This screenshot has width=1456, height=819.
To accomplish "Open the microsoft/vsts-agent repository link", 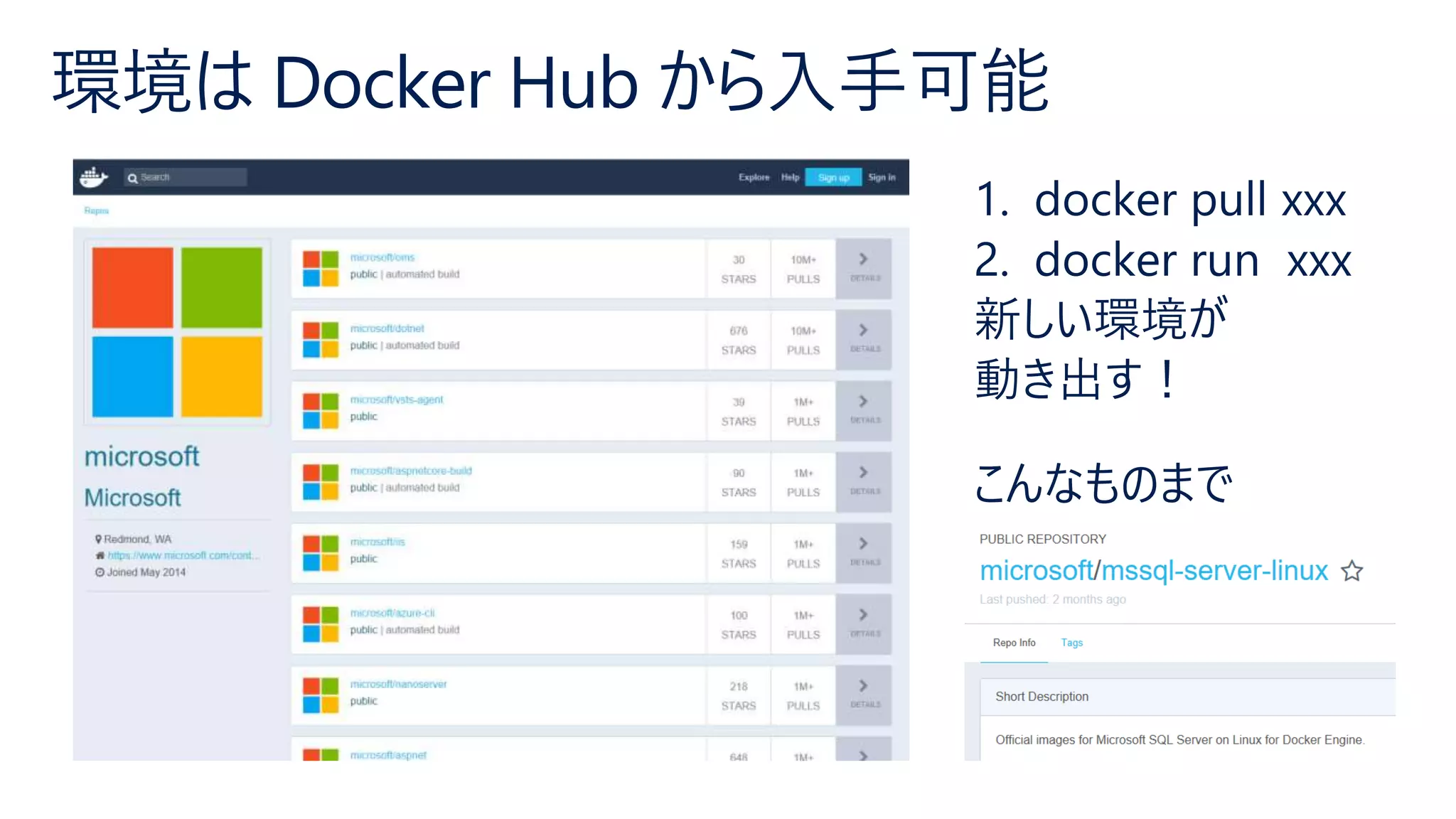I will pos(396,400).
